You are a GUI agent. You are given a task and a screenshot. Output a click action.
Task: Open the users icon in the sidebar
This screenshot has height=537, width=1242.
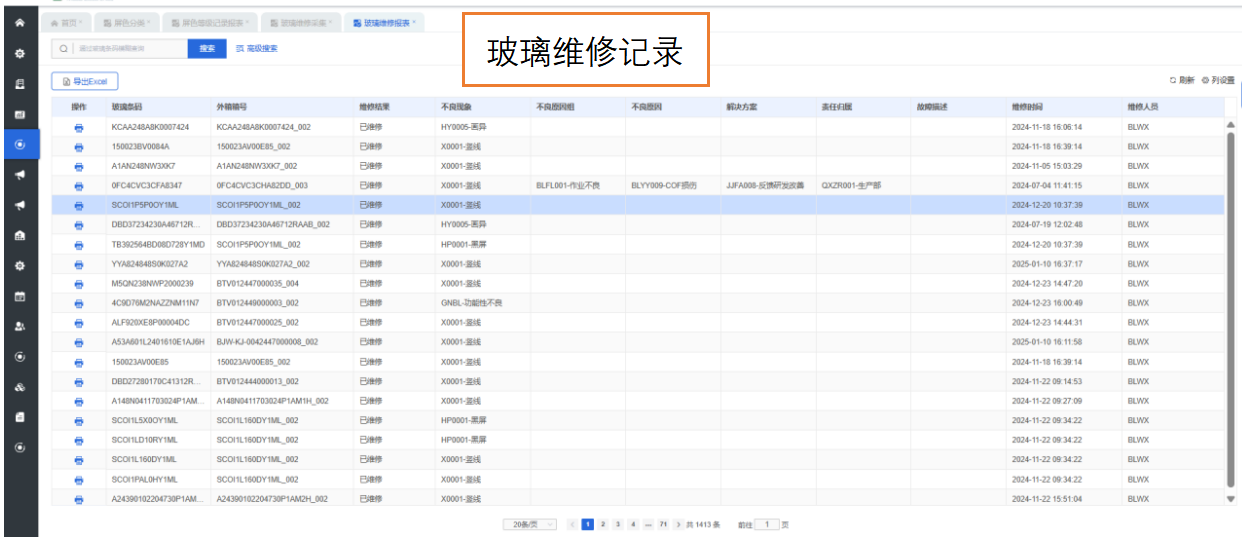point(19,326)
